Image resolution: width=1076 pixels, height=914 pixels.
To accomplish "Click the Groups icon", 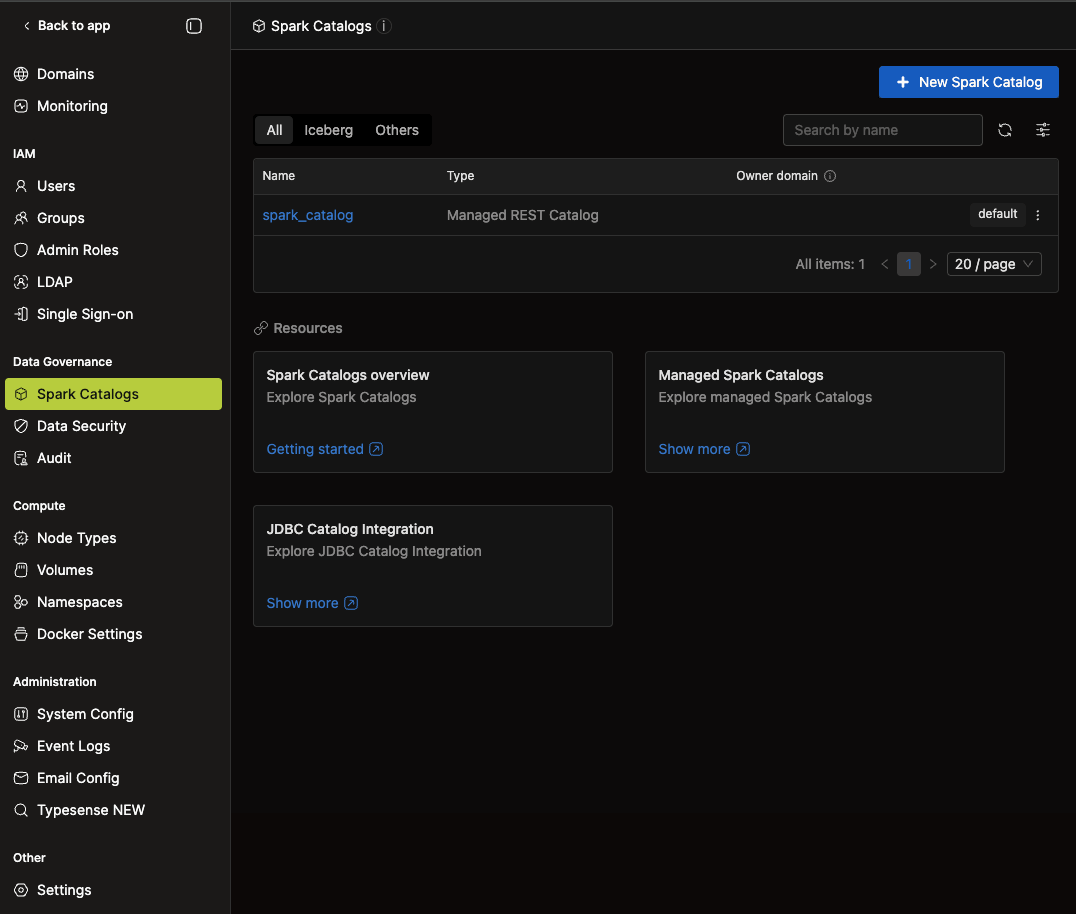I will pos(21,218).
